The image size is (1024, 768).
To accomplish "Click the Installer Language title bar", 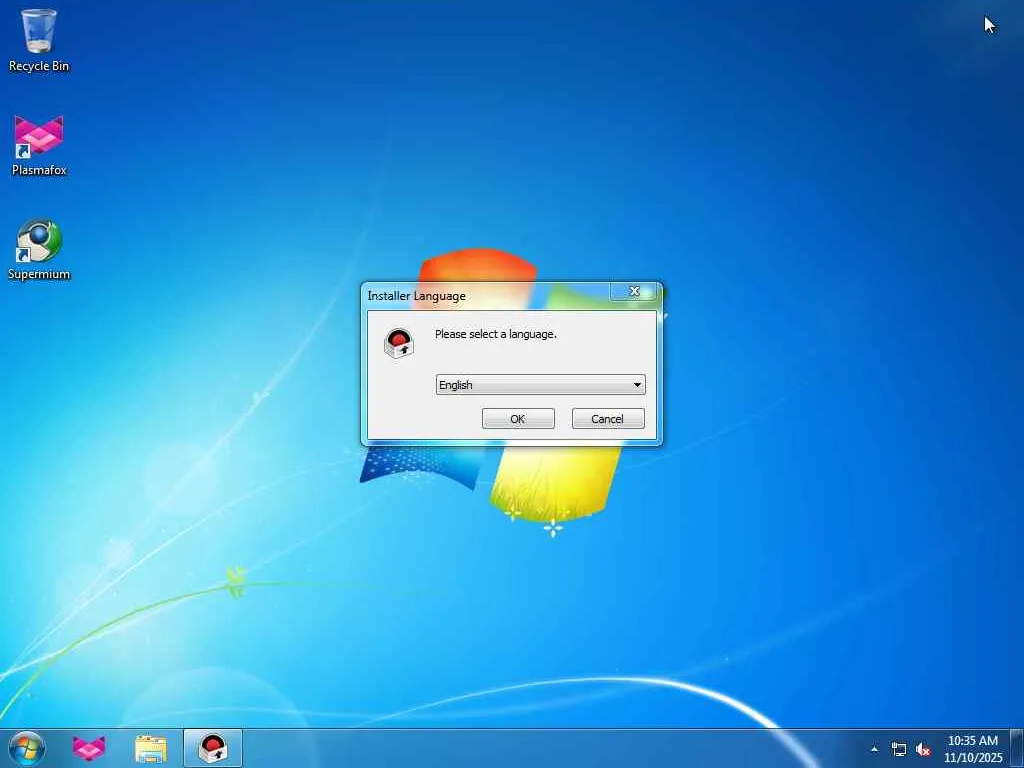I will (x=487, y=296).
